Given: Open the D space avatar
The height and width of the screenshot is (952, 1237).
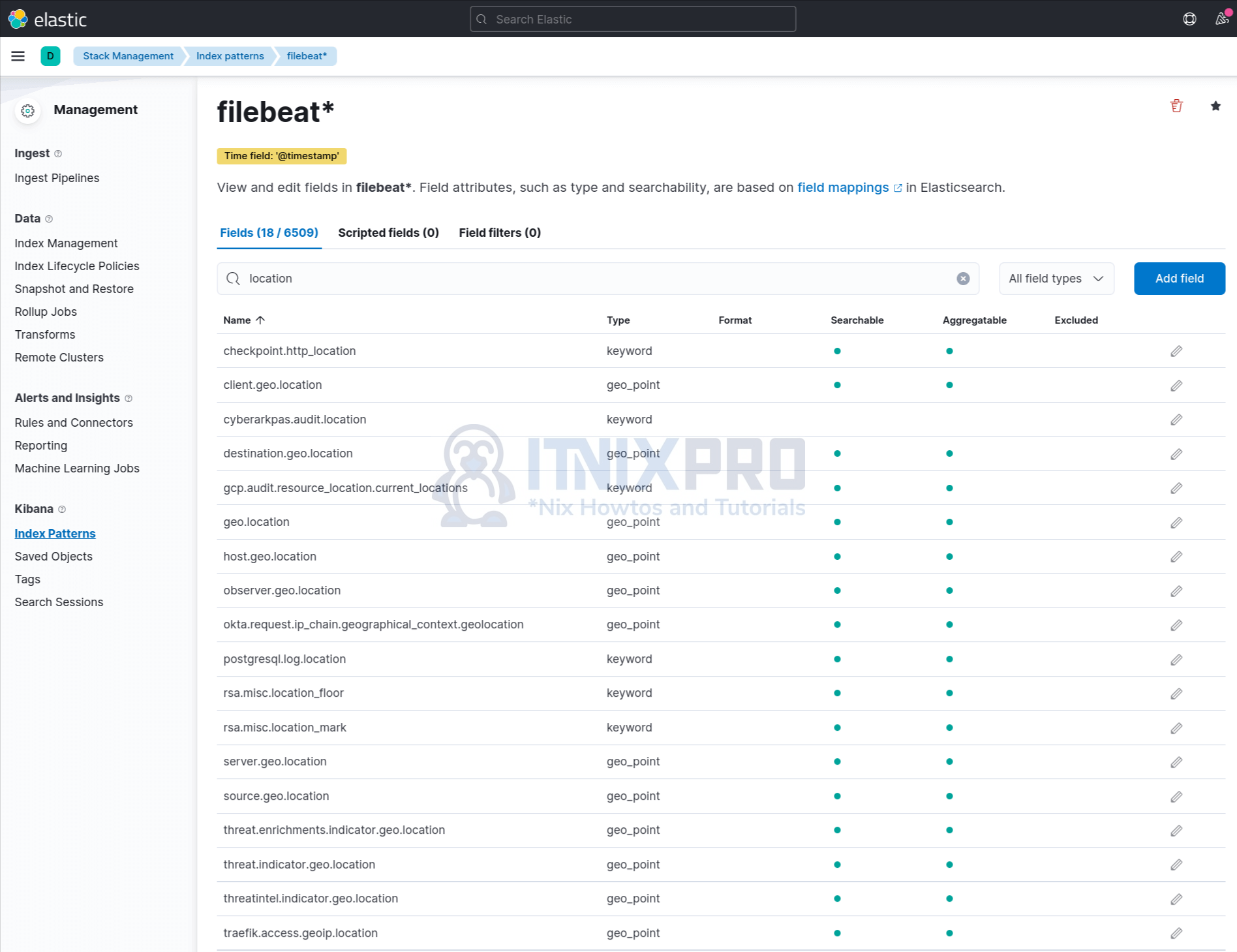Looking at the screenshot, I should (50, 56).
